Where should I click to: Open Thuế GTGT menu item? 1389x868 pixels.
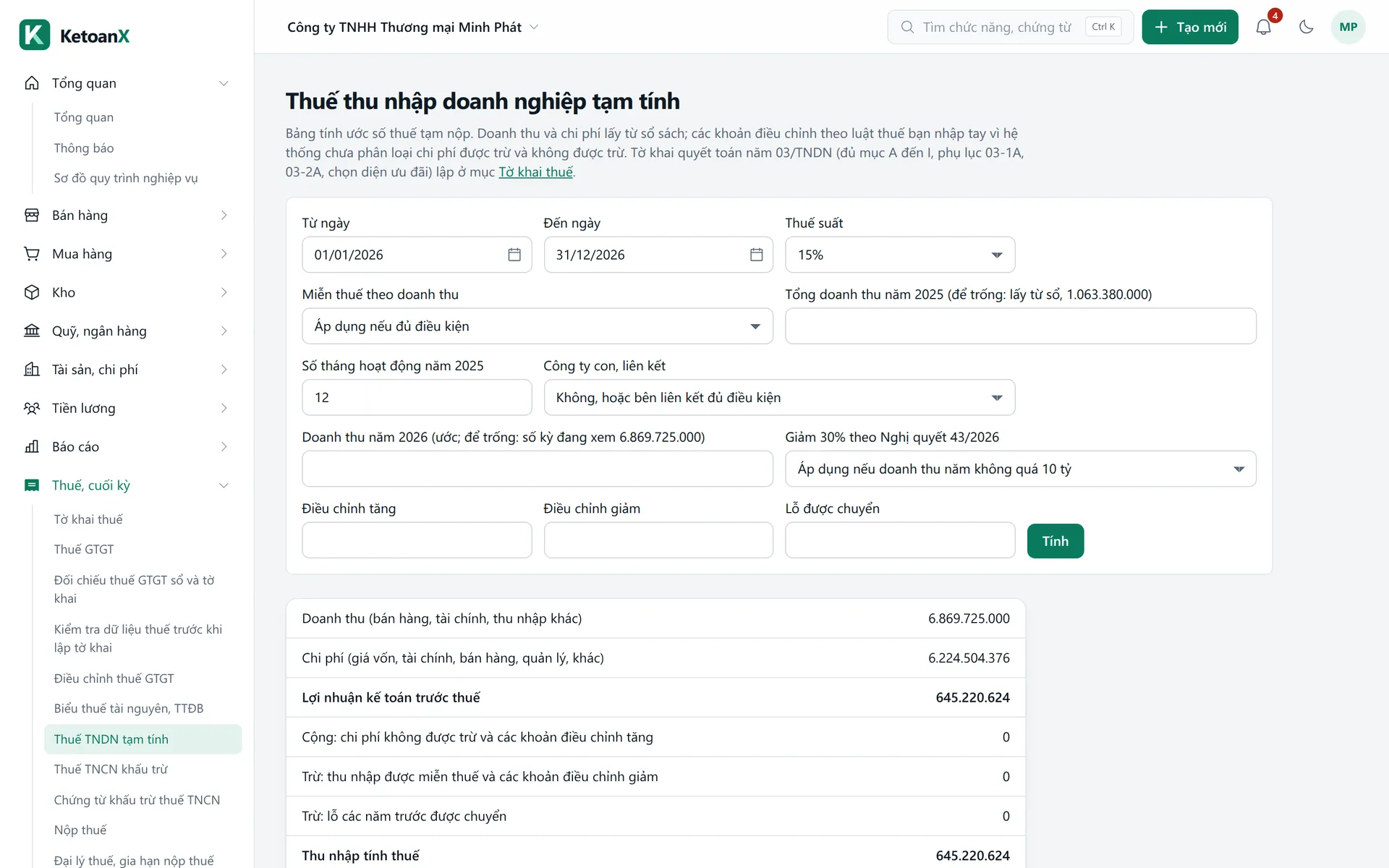tap(84, 550)
